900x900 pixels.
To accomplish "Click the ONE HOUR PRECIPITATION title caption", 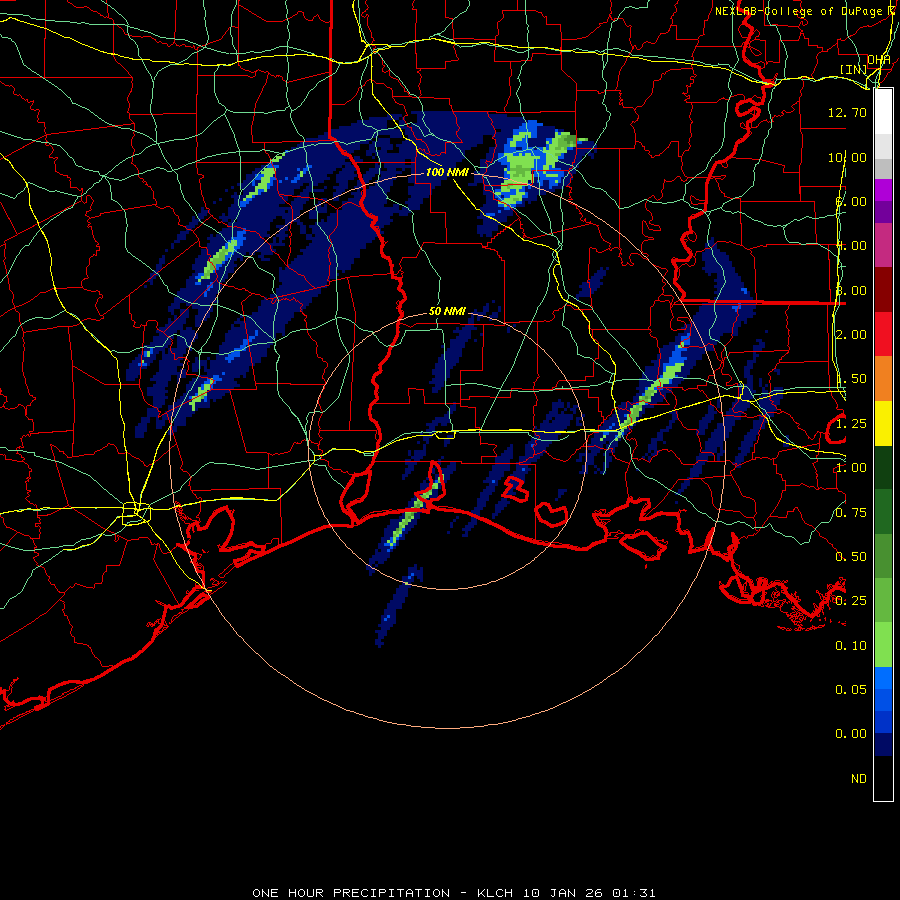I will [453, 893].
